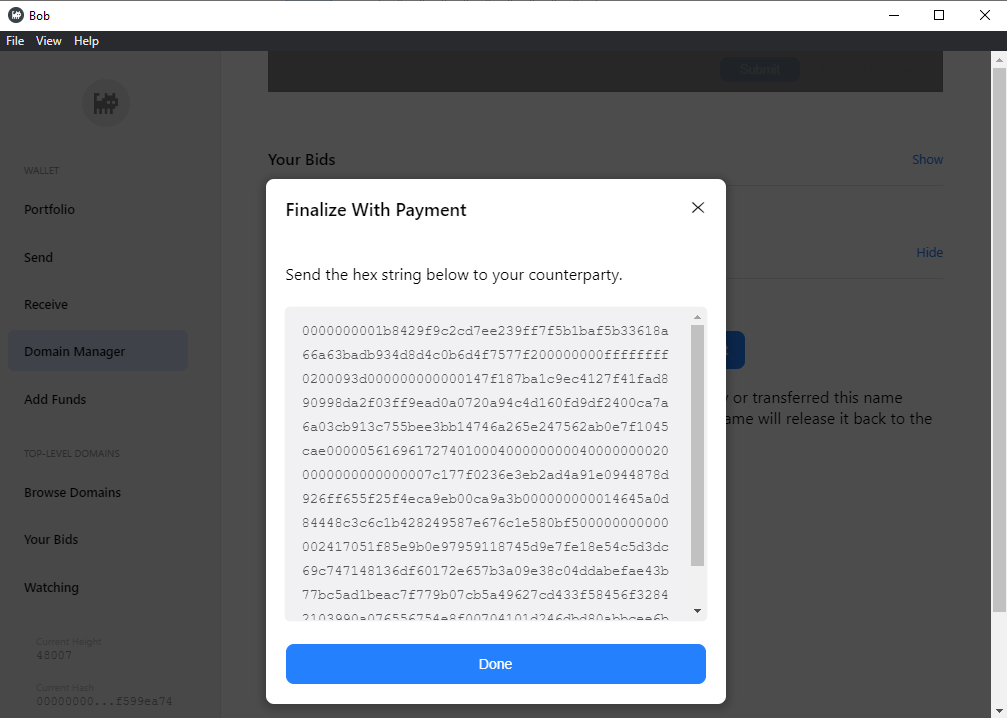Open the Receive page
The image size is (1007, 718).
click(x=46, y=305)
